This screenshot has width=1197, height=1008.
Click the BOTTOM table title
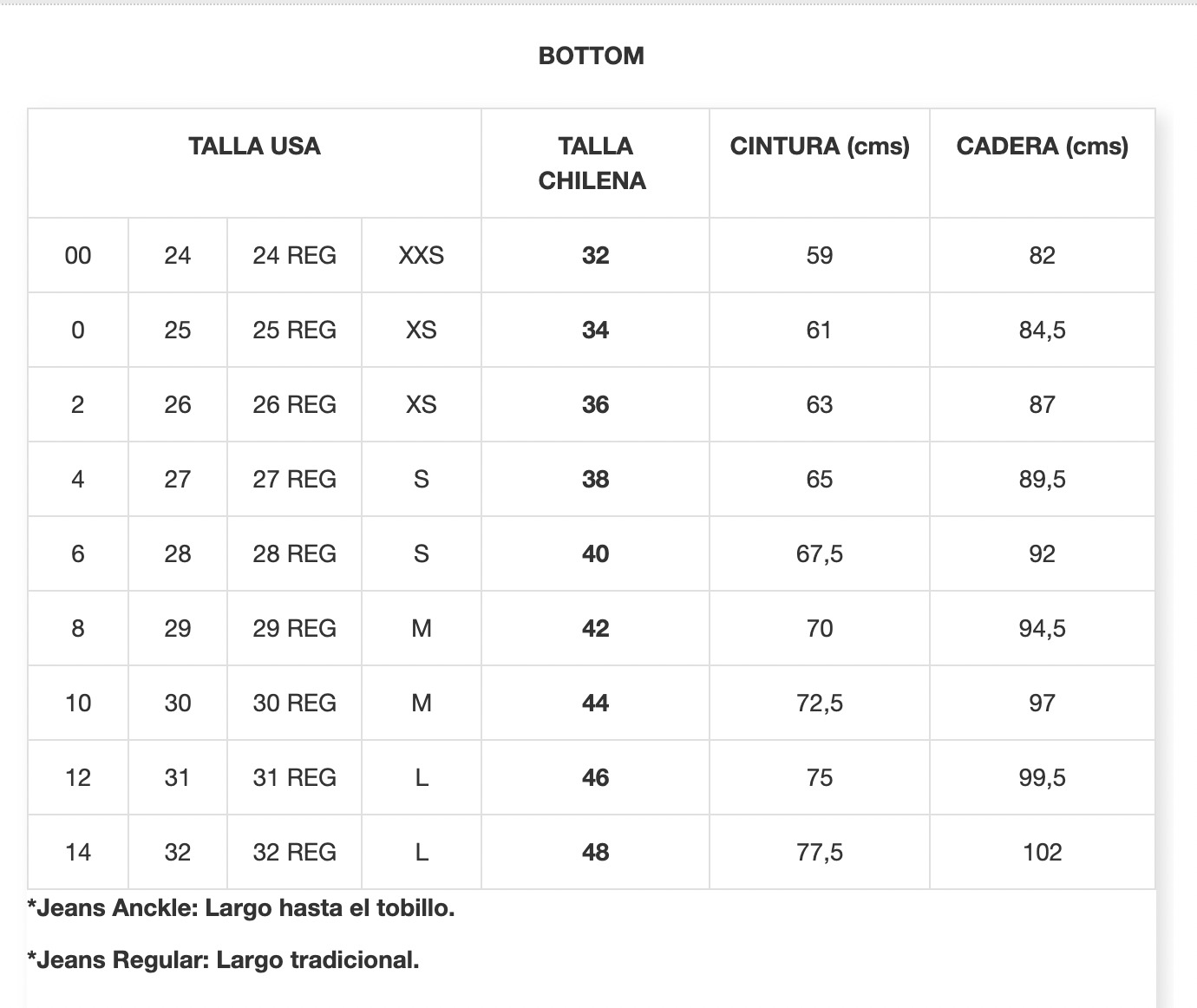point(592,56)
